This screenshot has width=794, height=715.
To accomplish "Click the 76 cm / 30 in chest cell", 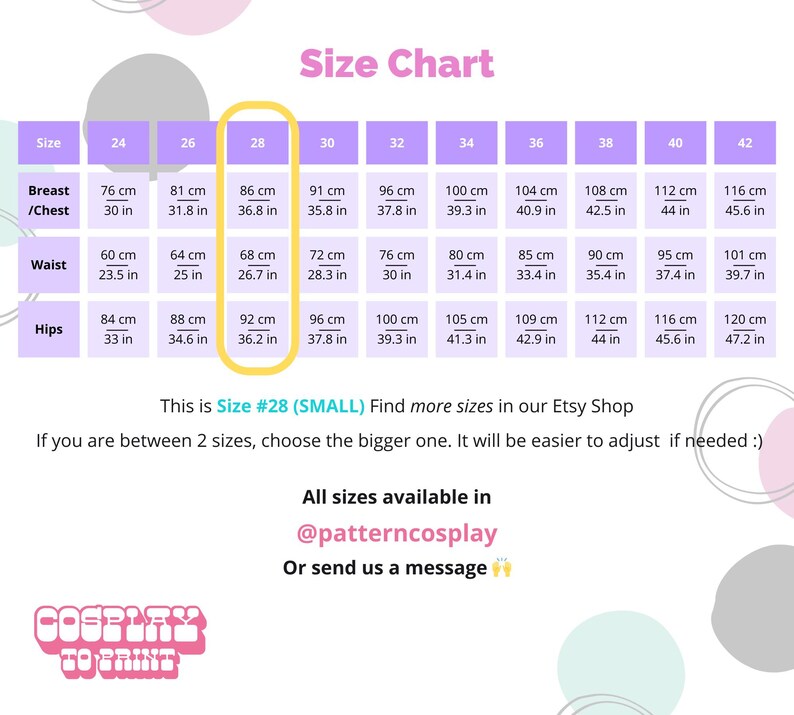I will tap(118, 201).
